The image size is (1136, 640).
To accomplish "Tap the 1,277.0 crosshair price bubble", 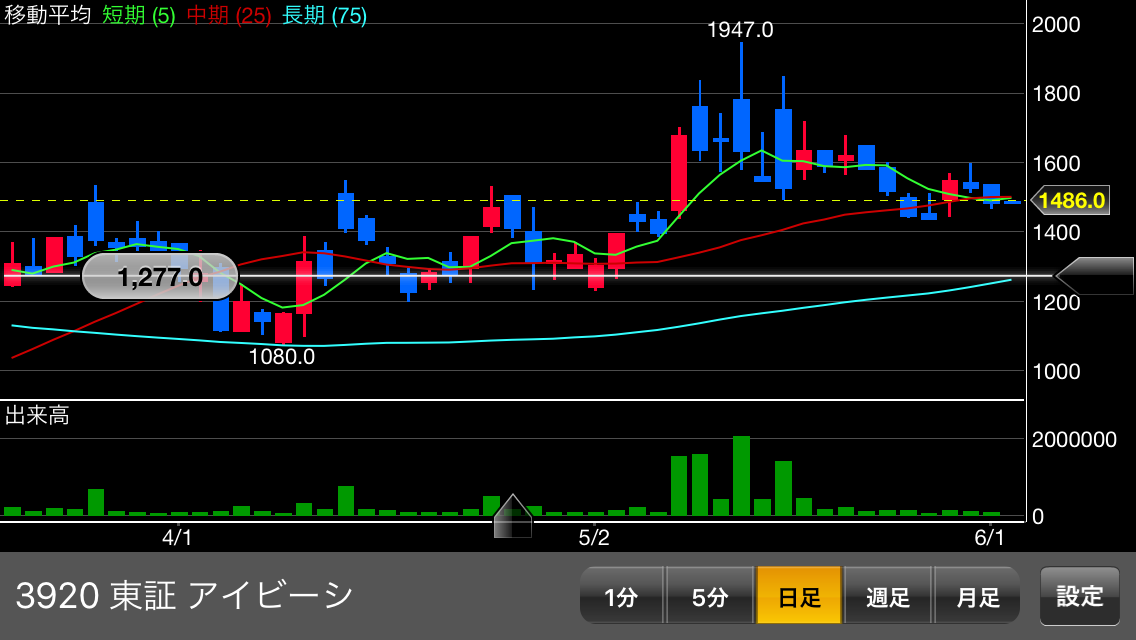I will click(x=160, y=277).
